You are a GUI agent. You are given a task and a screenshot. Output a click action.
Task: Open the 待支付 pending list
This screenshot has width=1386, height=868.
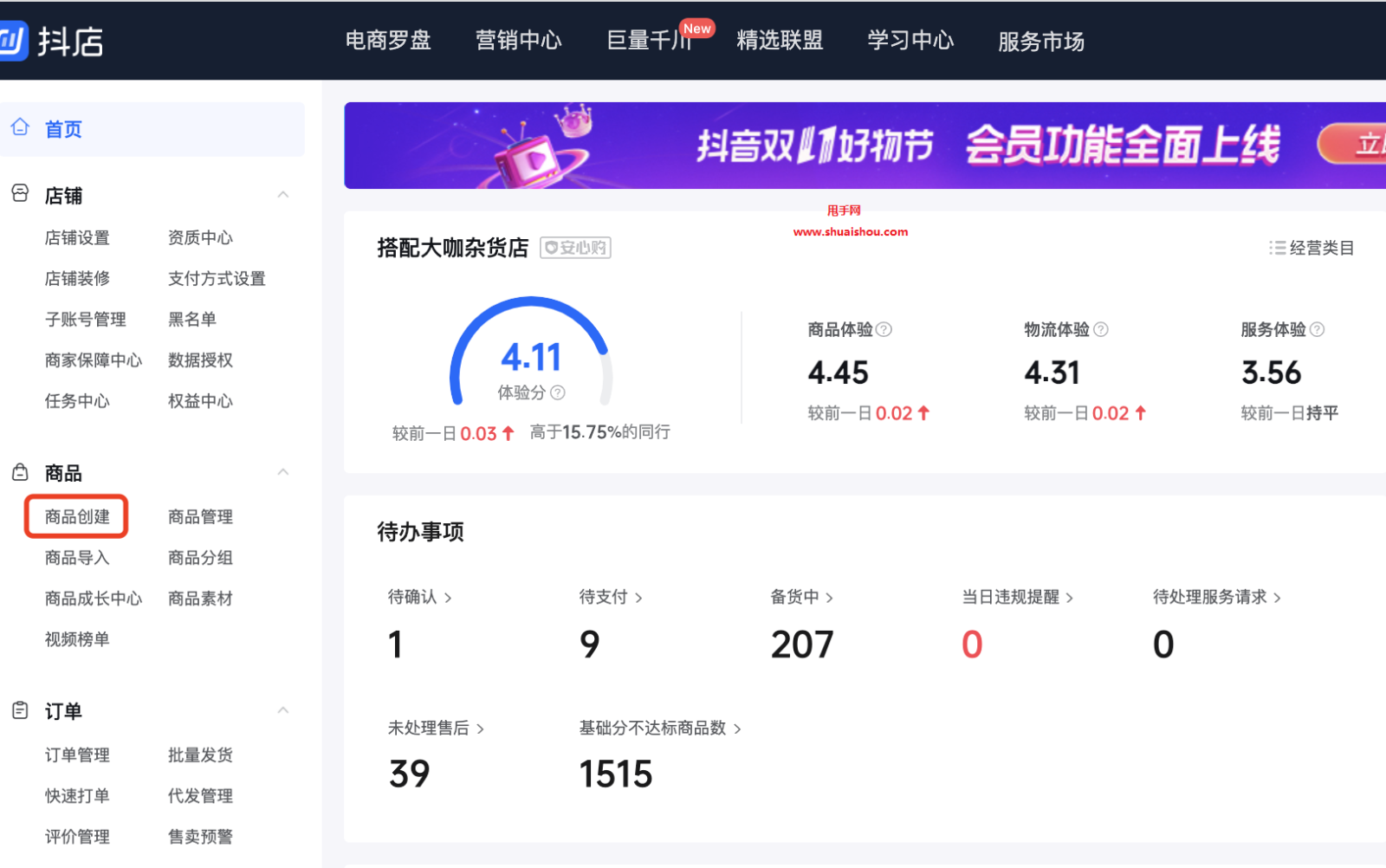pyautogui.click(x=611, y=597)
